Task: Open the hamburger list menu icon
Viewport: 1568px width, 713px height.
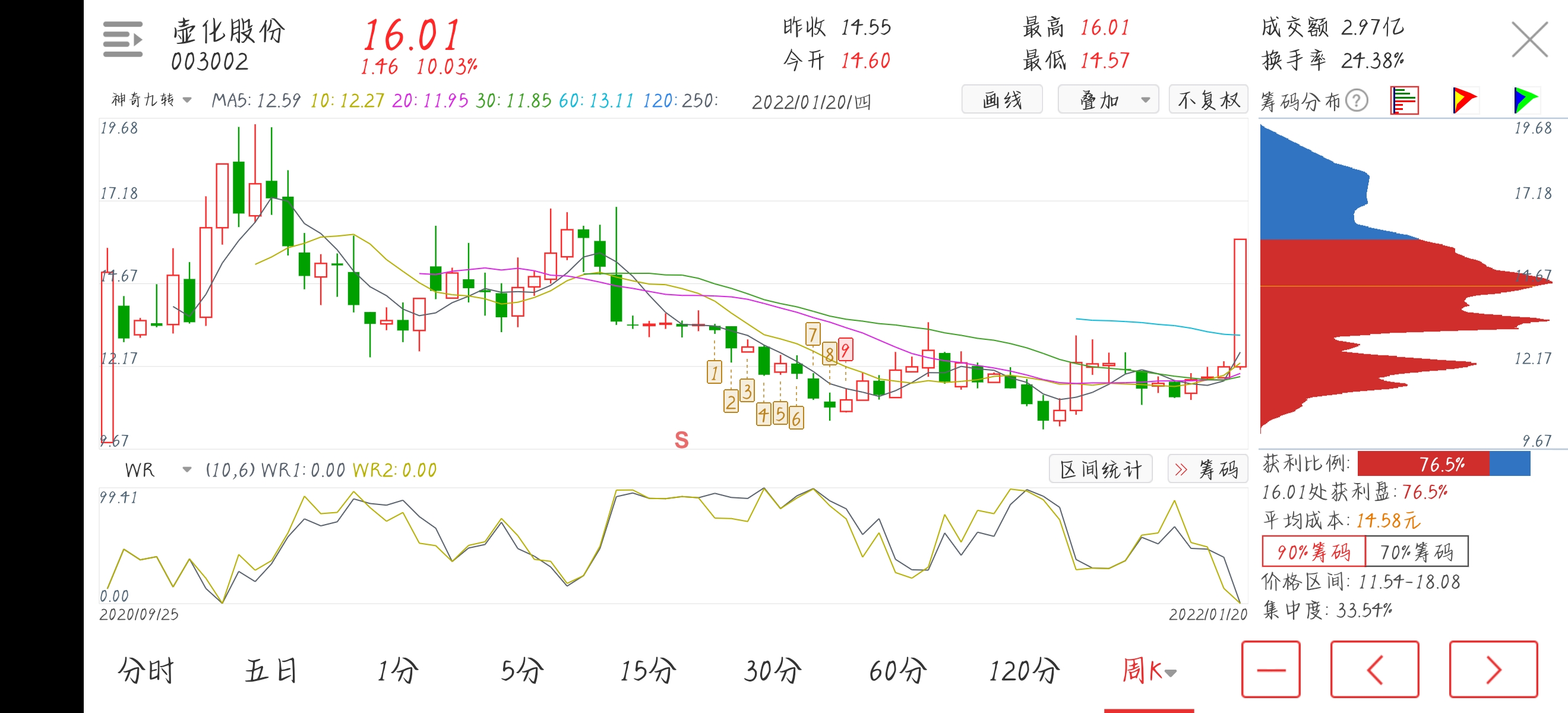Action: tap(122, 40)
